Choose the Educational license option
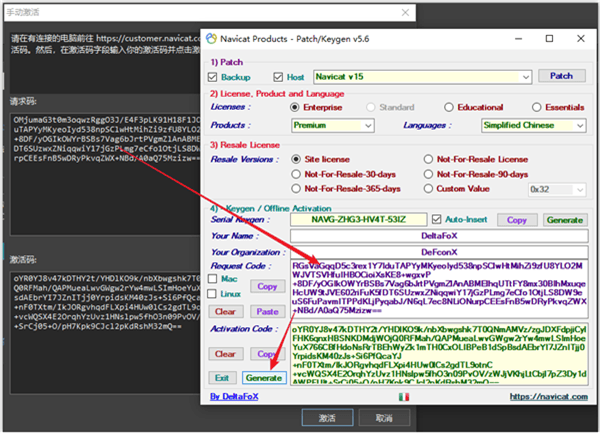Screen dimensions: 600x434 point(451,106)
